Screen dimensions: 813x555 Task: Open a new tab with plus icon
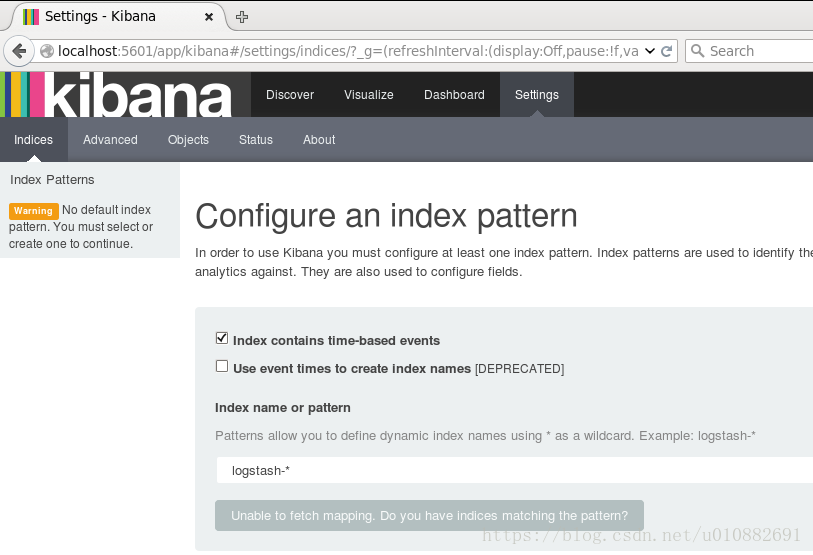pos(242,17)
